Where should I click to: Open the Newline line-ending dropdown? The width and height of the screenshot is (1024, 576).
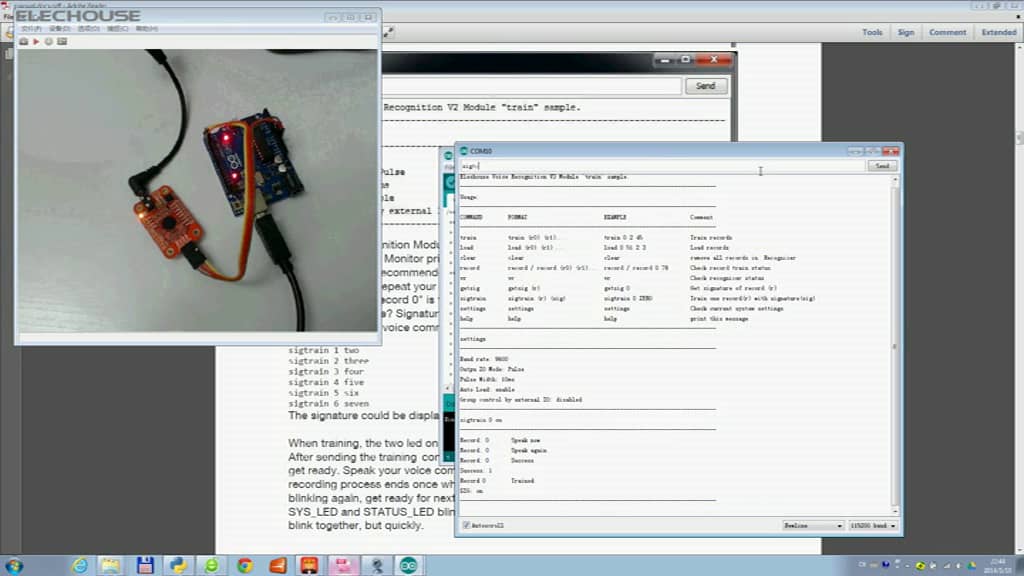click(x=813, y=525)
